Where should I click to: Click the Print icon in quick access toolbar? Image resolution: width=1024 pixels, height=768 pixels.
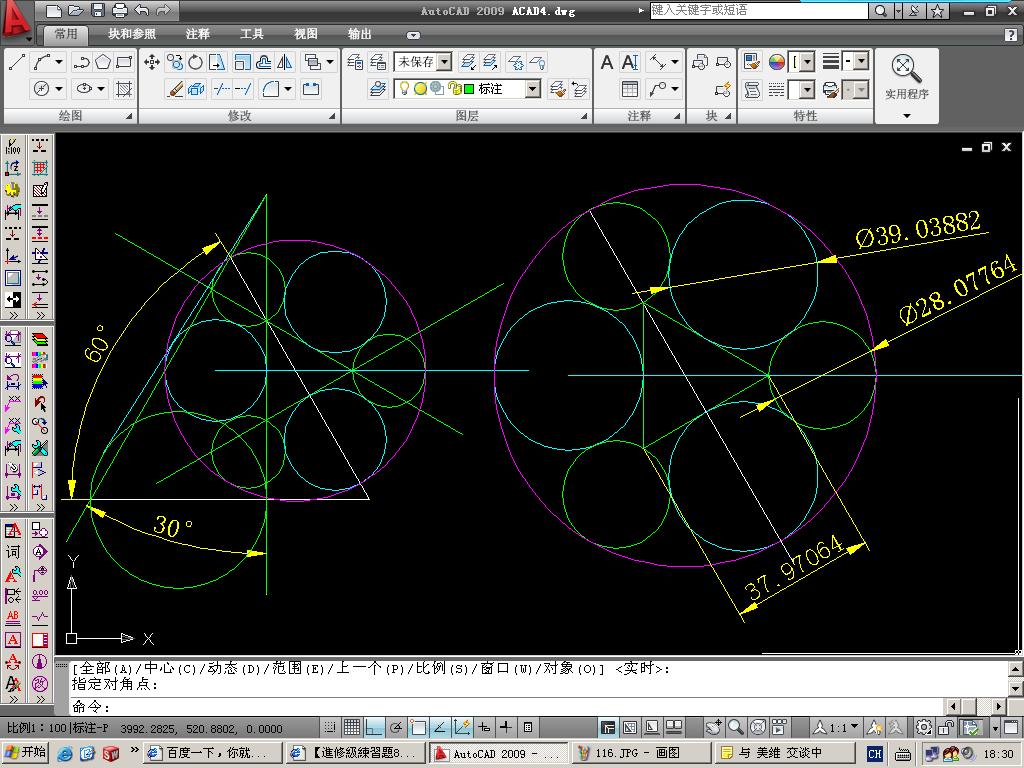pyautogui.click(x=120, y=10)
